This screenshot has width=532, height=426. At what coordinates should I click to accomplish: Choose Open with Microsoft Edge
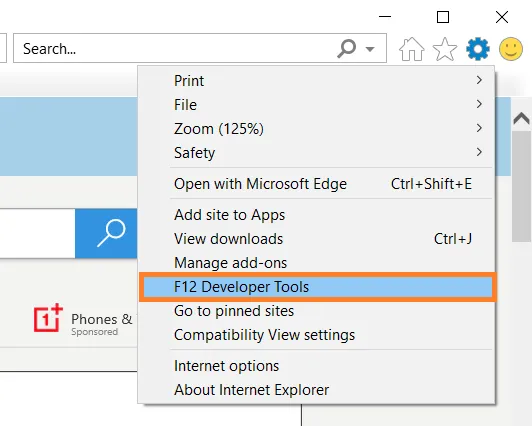coord(317,184)
